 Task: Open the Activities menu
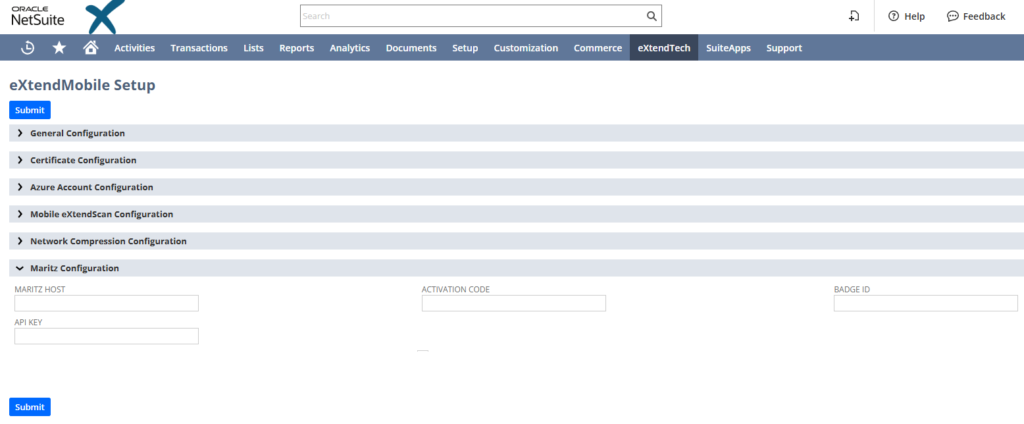tap(135, 48)
